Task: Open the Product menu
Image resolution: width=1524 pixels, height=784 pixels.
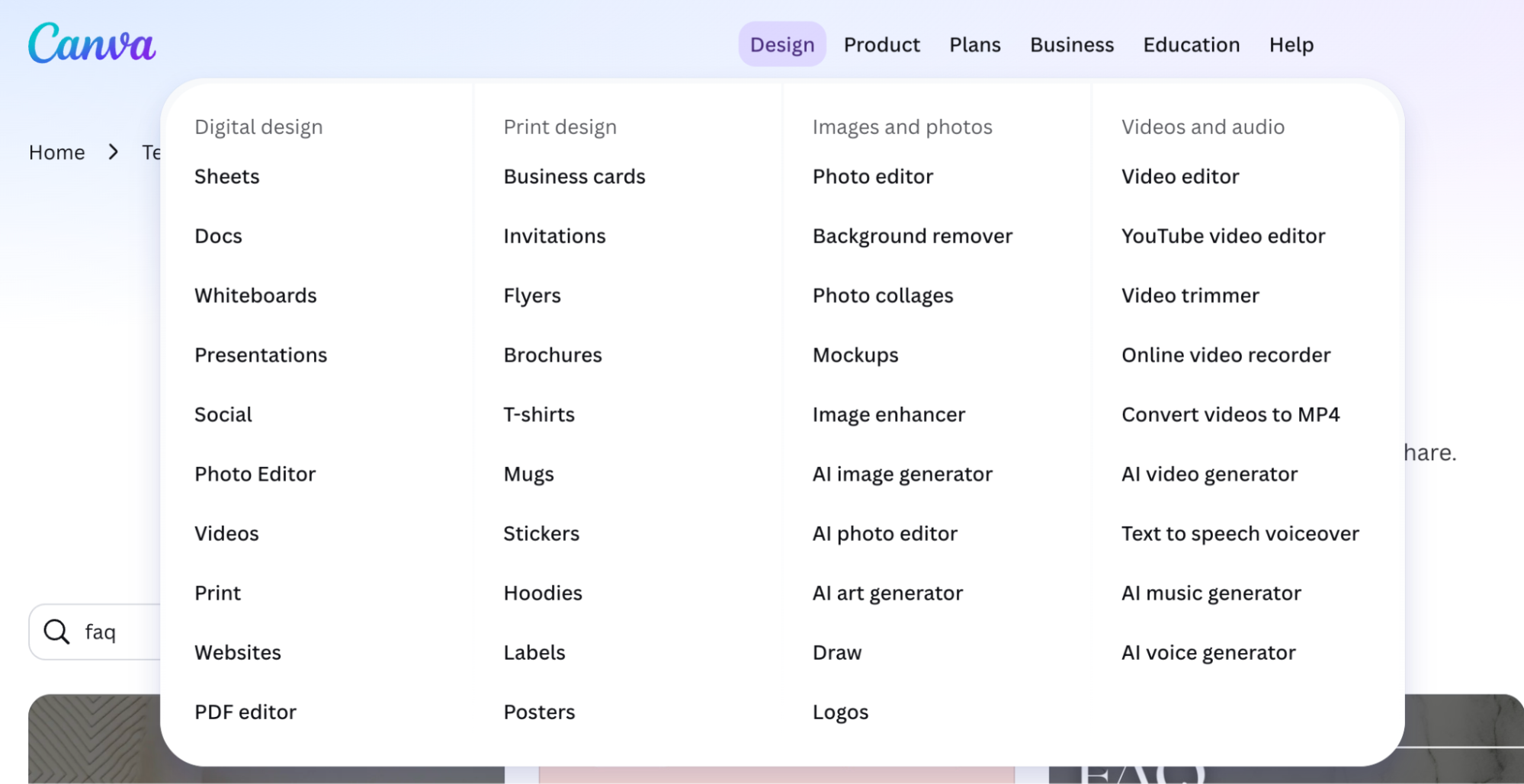Action: pyautogui.click(x=882, y=45)
